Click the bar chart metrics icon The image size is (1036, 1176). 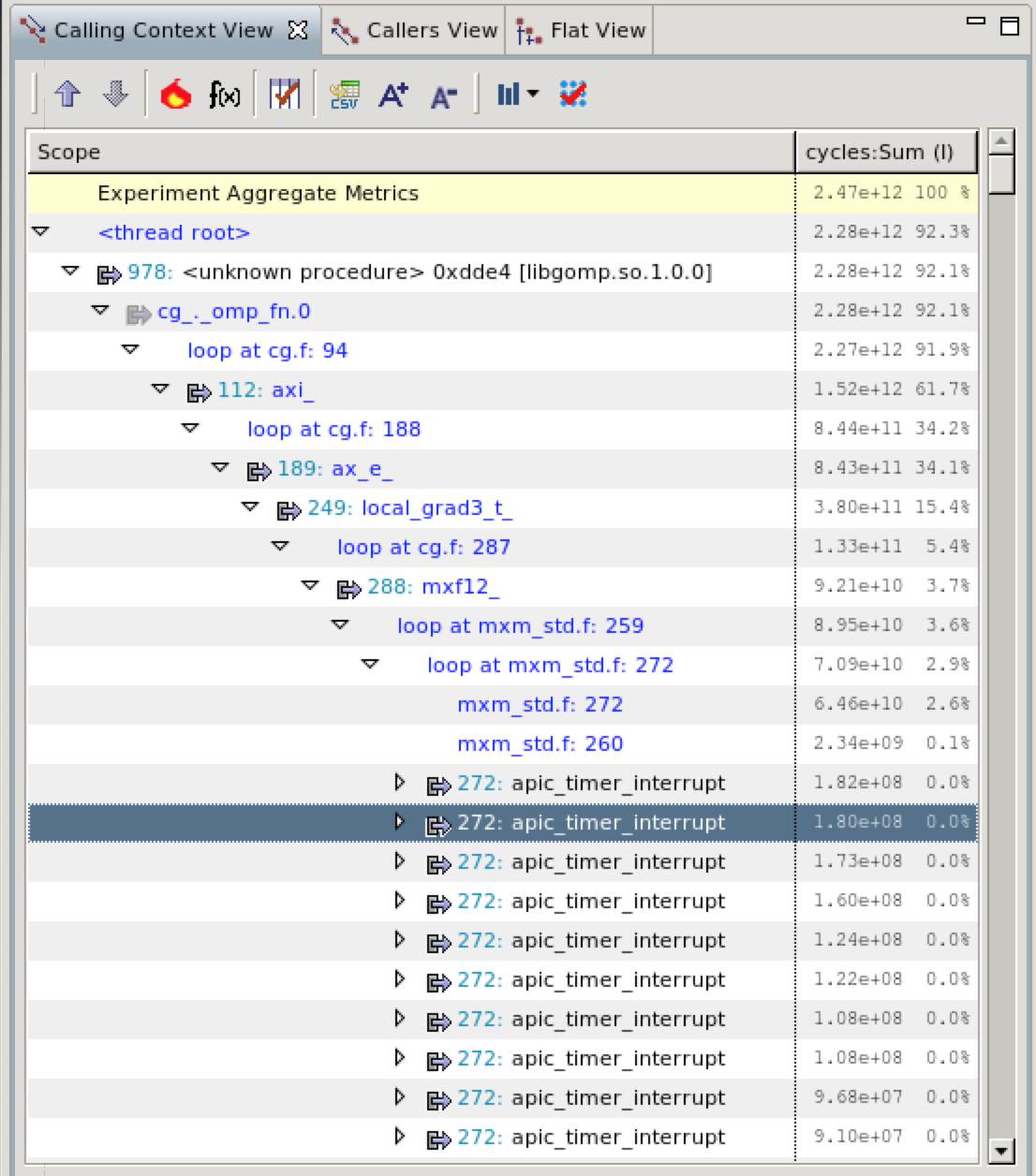coord(507,94)
